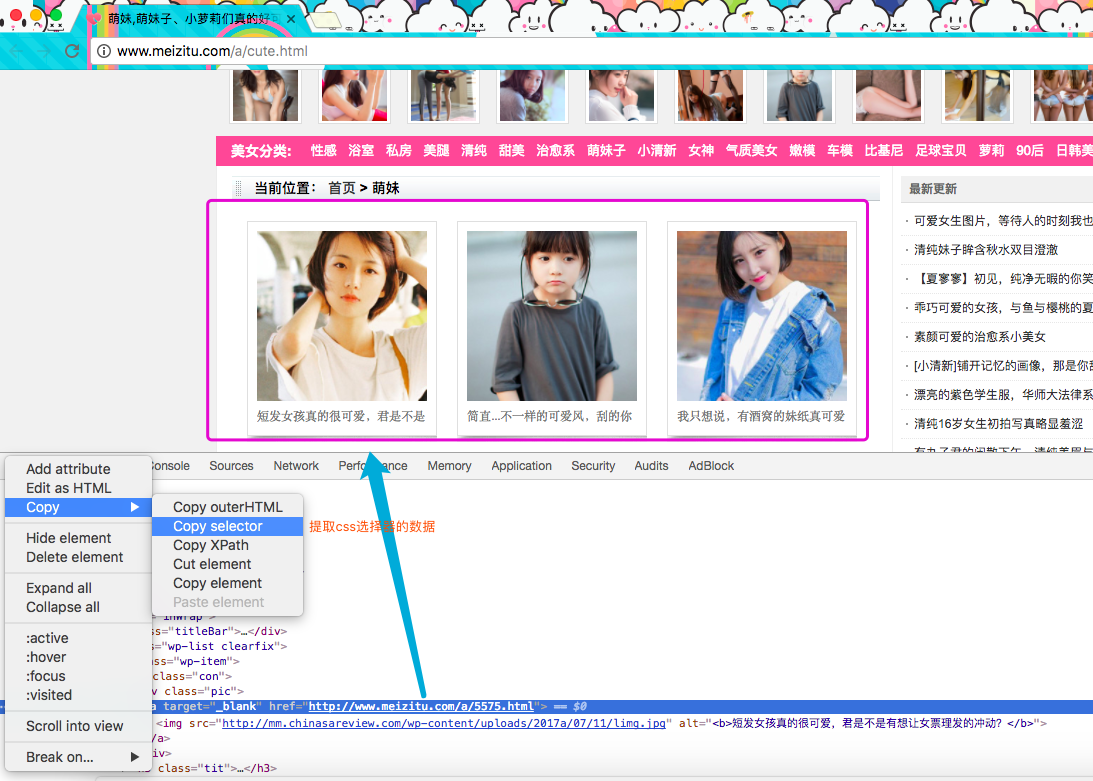Select Copy outerHTML in the submenu
This screenshot has height=781, width=1093.
[228, 507]
